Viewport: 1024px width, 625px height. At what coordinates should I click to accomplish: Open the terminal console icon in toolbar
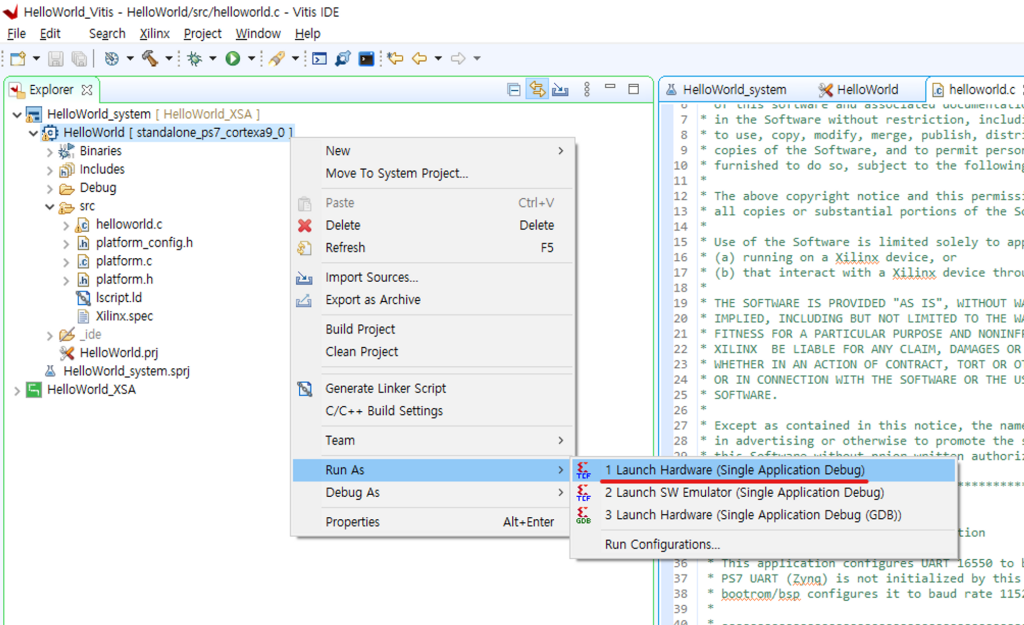coord(367,59)
